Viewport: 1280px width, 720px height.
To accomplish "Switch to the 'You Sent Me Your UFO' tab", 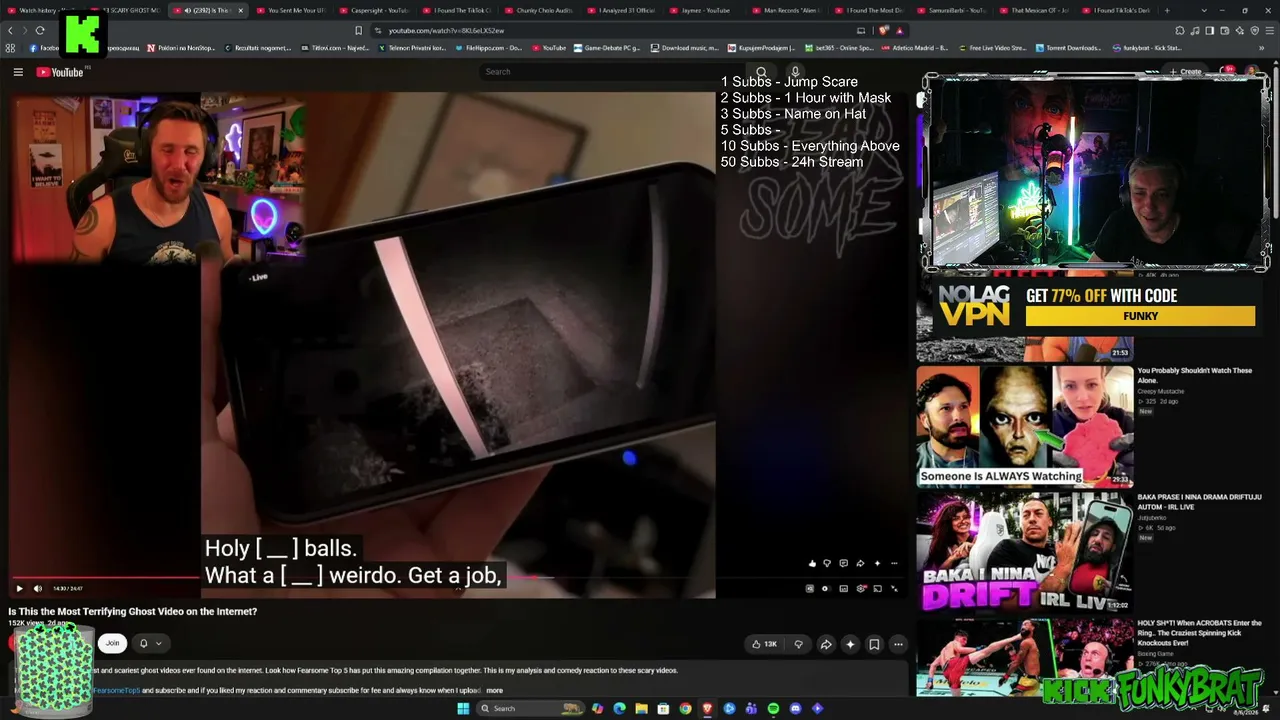I will pyautogui.click(x=290, y=10).
